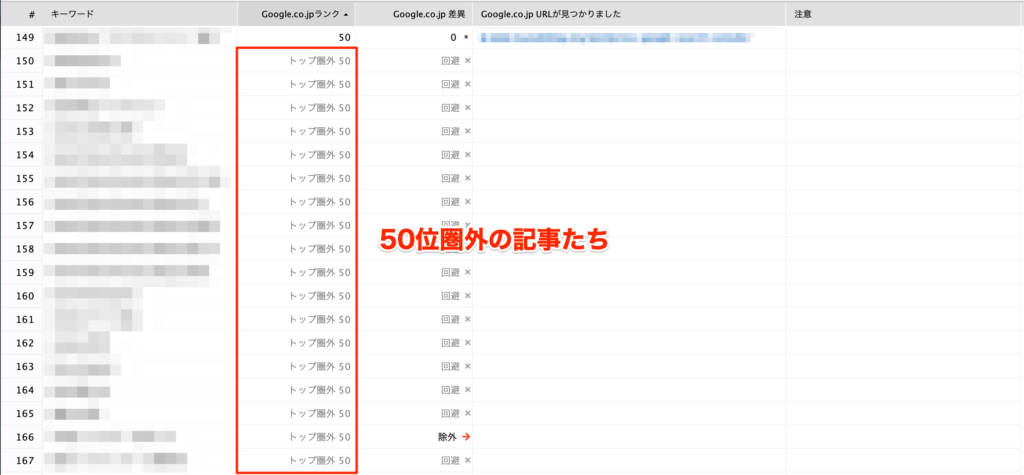Click the 回避 text in row 151

pyautogui.click(x=451, y=84)
